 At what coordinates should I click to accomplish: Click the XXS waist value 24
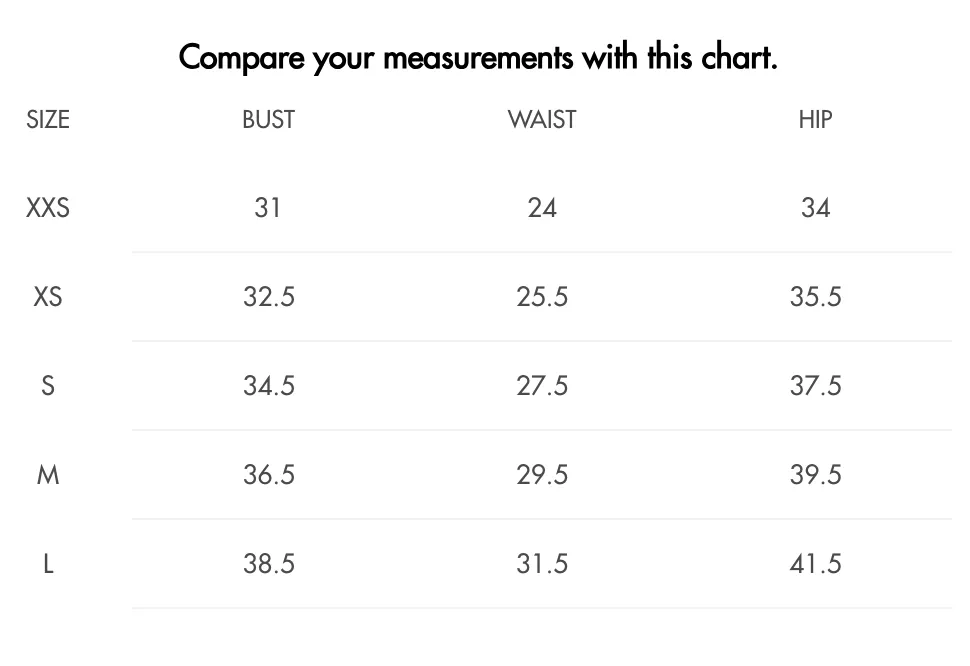tap(542, 208)
